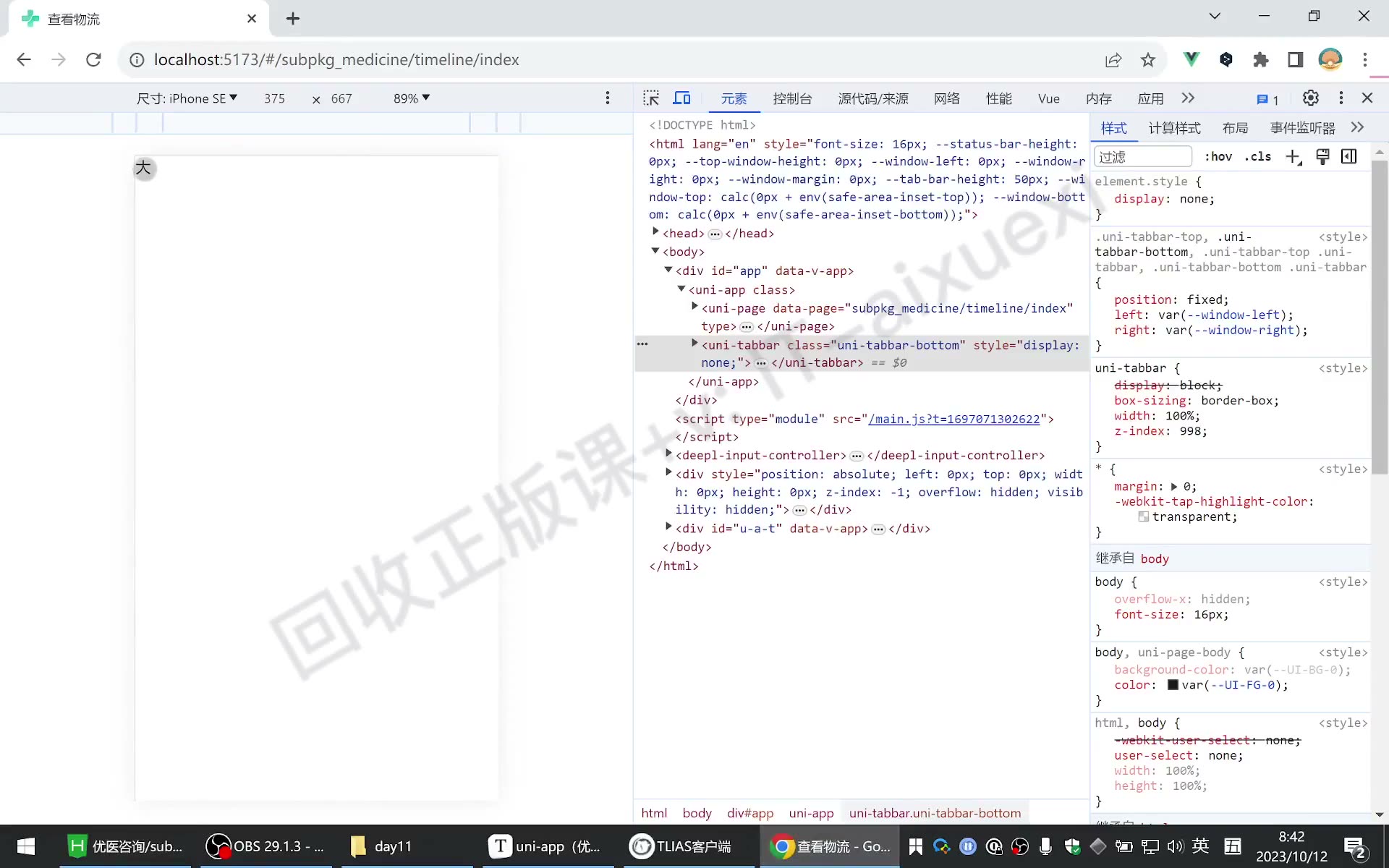Toggle .cls element classes panel
The width and height of the screenshot is (1389, 868).
(x=1258, y=157)
